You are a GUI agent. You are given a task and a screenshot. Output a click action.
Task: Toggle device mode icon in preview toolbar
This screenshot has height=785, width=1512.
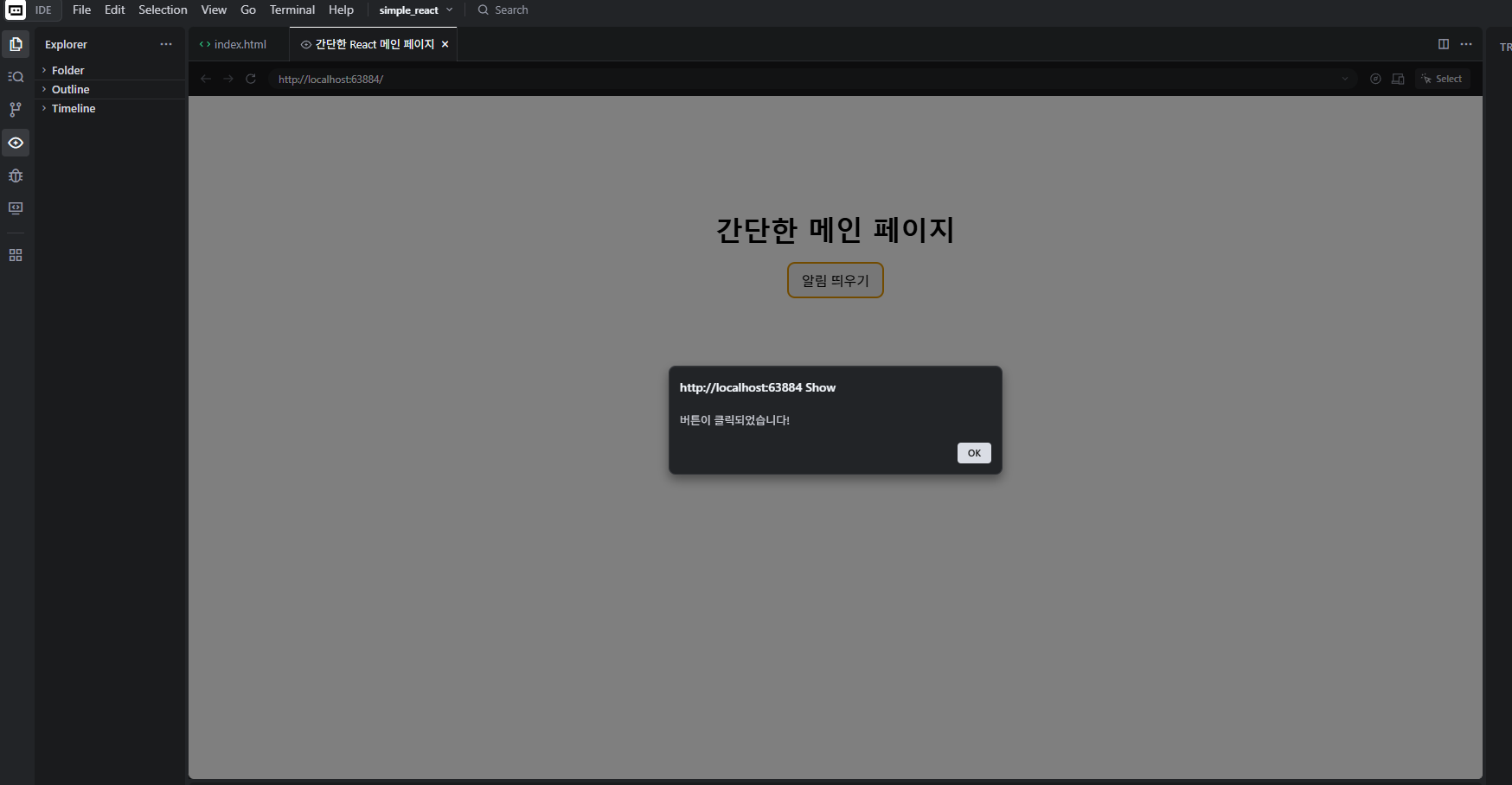pos(1398,79)
